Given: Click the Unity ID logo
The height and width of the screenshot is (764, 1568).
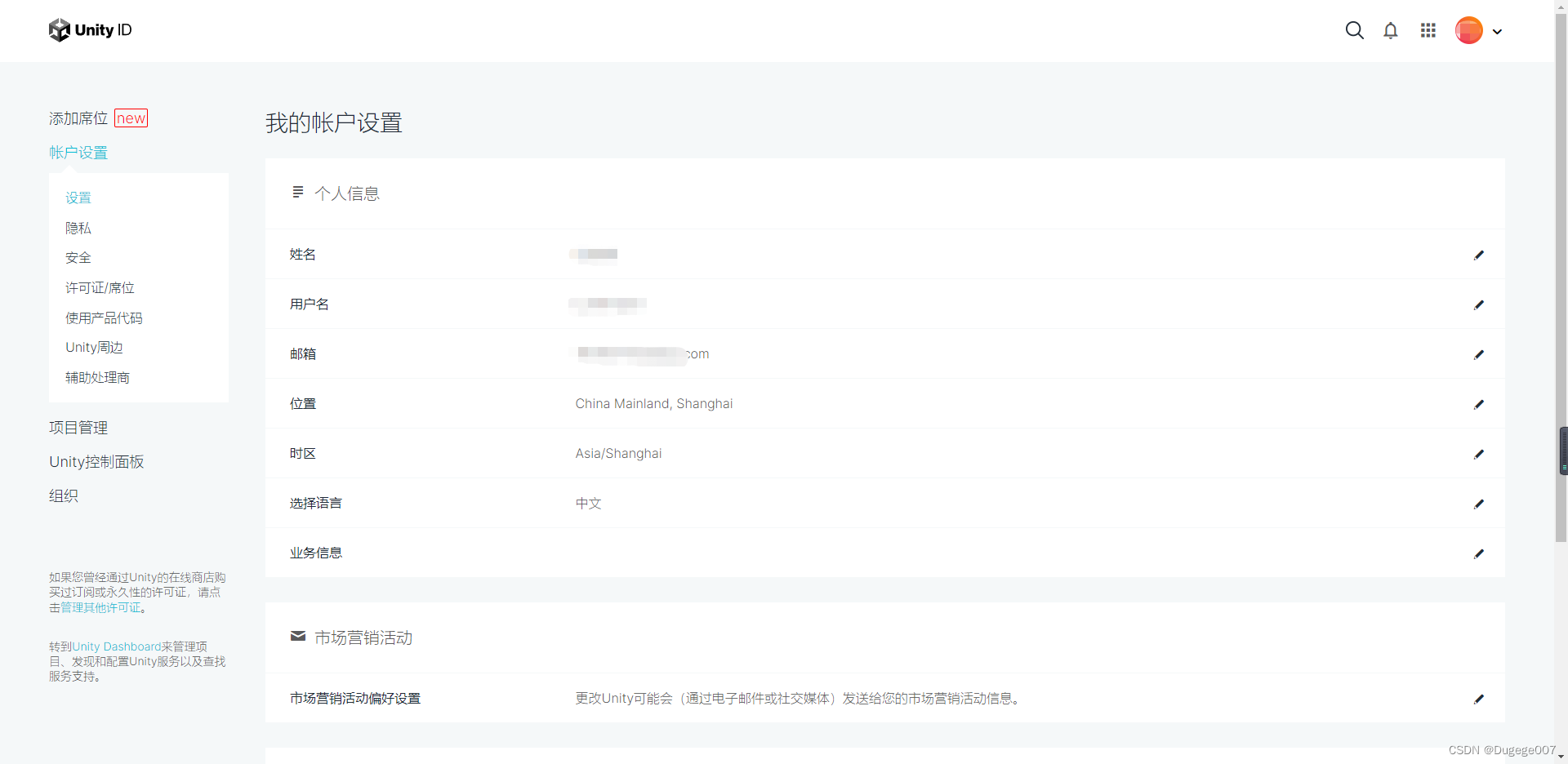Looking at the screenshot, I should click(90, 30).
